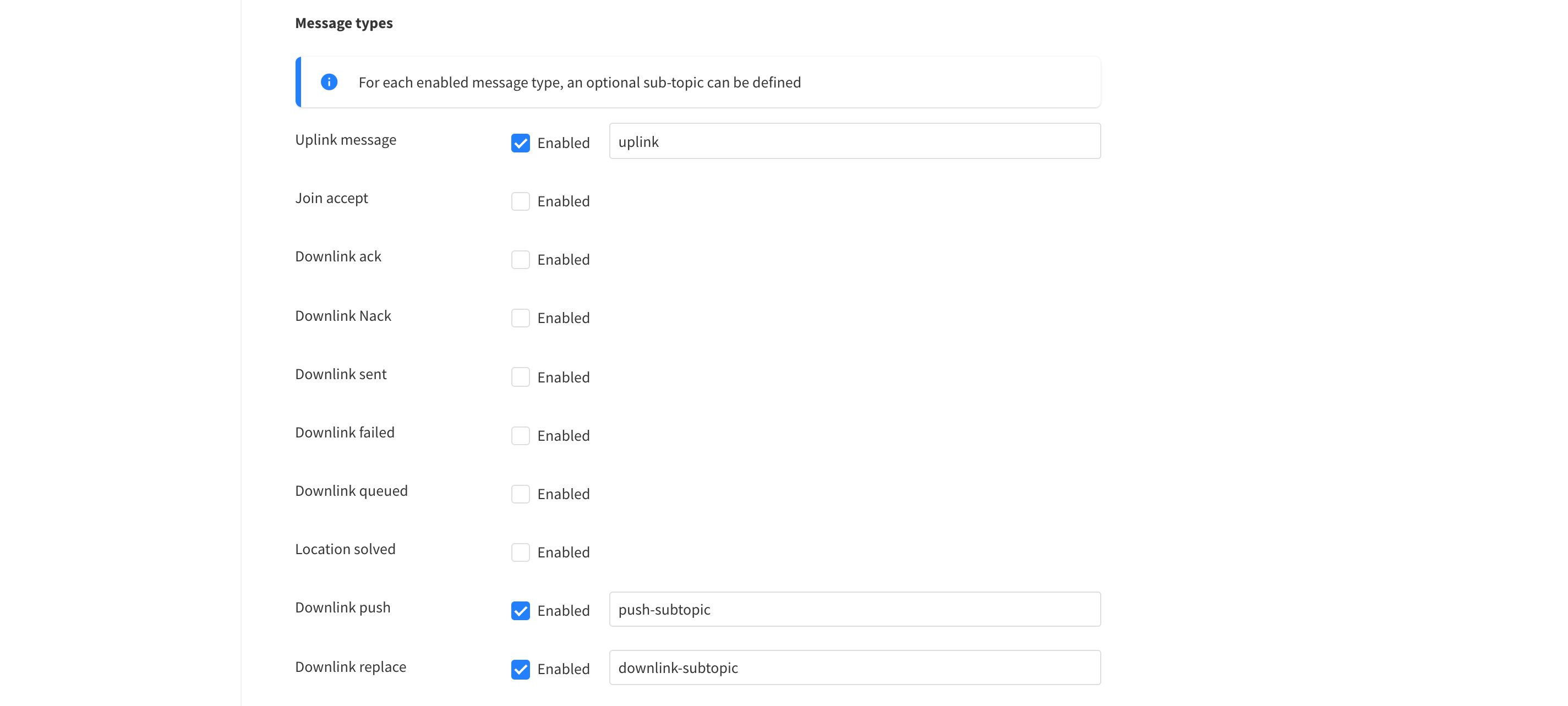Uncheck Downlink replace Enabled checkbox
Viewport: 1568px width, 706px height.
(x=520, y=669)
